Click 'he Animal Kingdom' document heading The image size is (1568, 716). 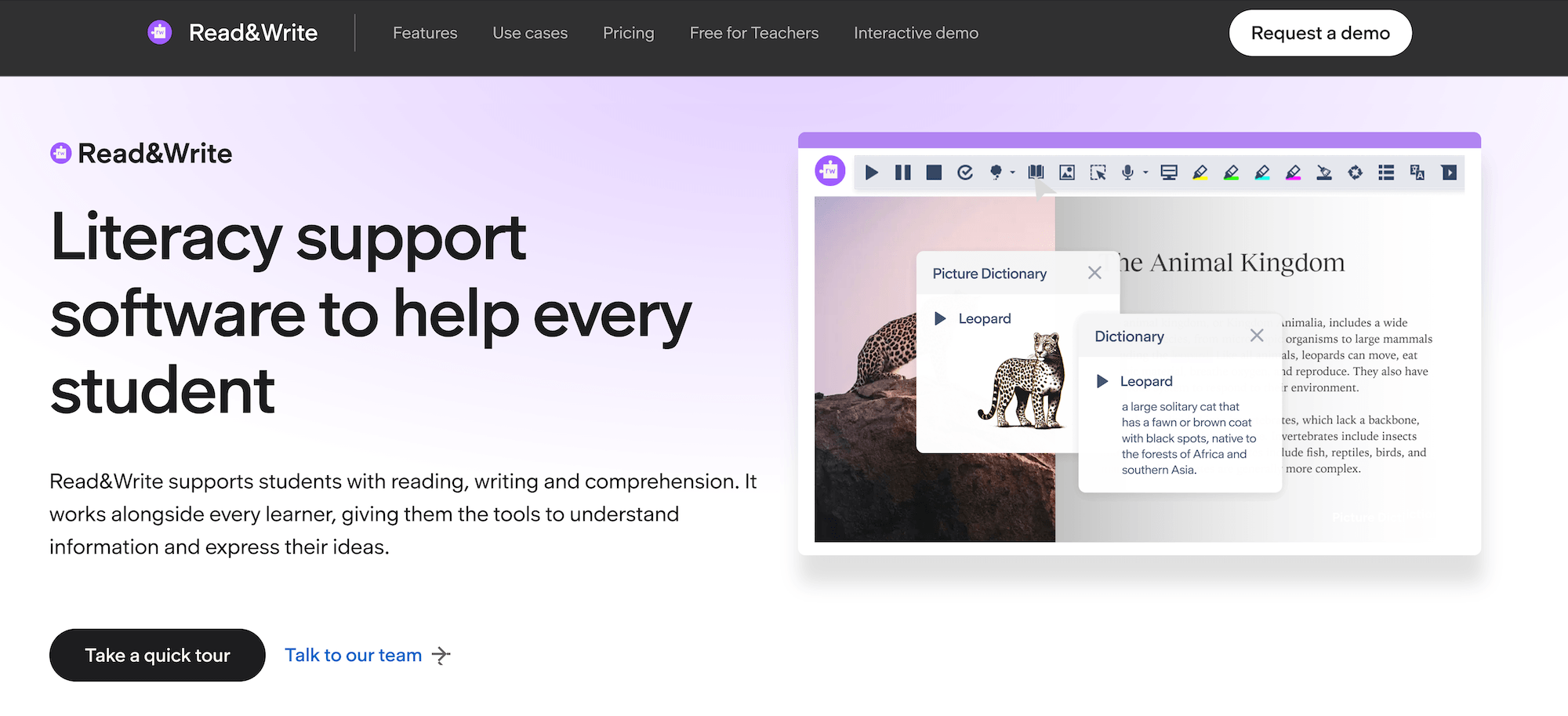1232,262
